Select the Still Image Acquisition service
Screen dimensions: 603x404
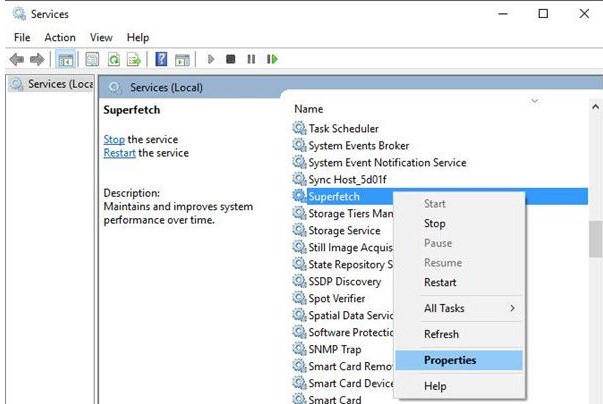[350, 247]
